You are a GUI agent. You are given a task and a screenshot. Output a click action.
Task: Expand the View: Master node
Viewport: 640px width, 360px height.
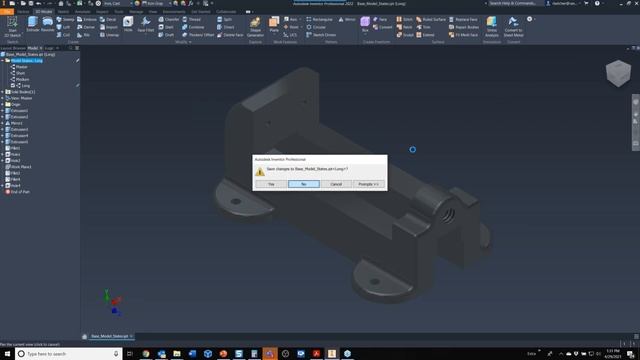coord(2,98)
